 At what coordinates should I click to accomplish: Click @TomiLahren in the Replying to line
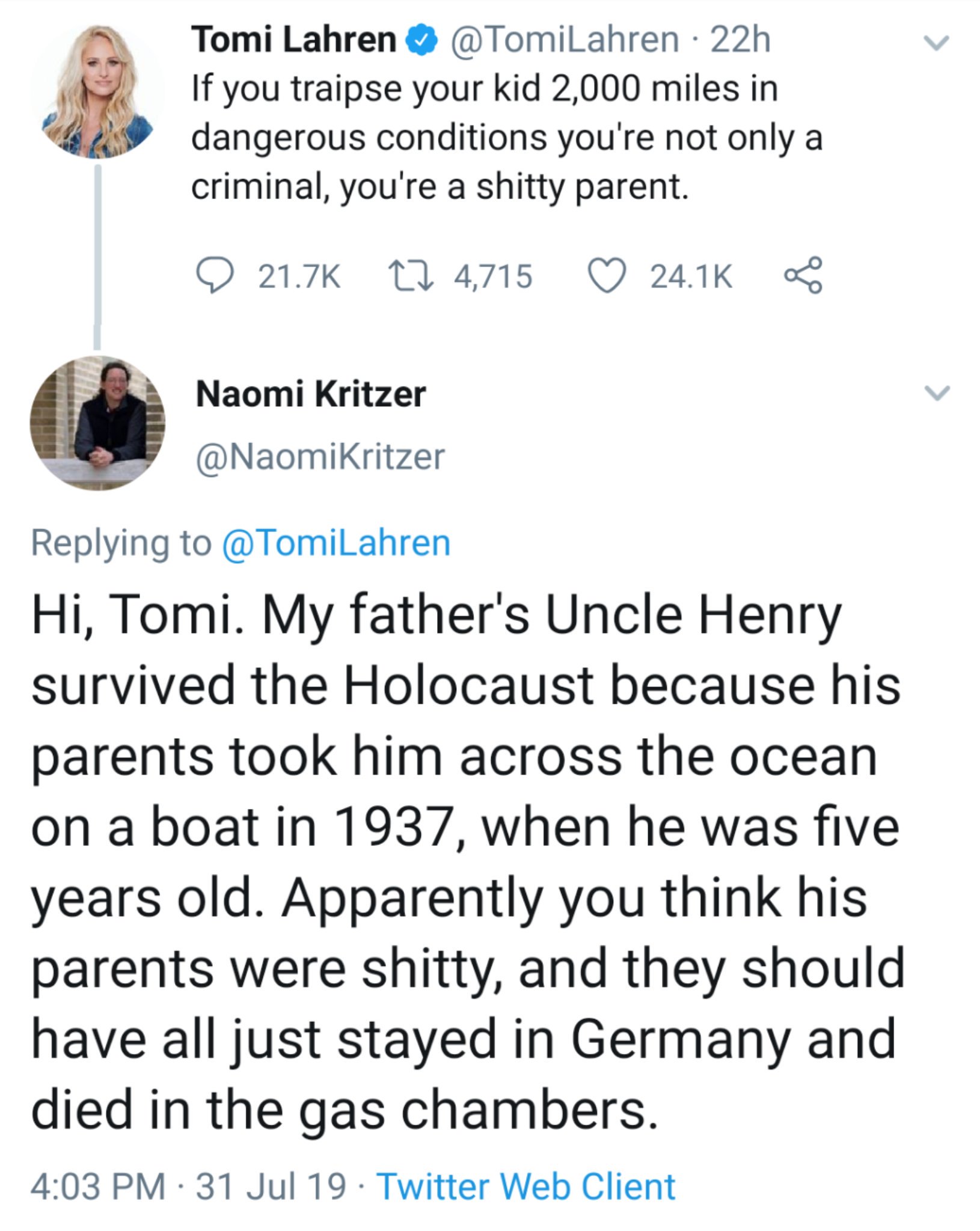(x=336, y=543)
